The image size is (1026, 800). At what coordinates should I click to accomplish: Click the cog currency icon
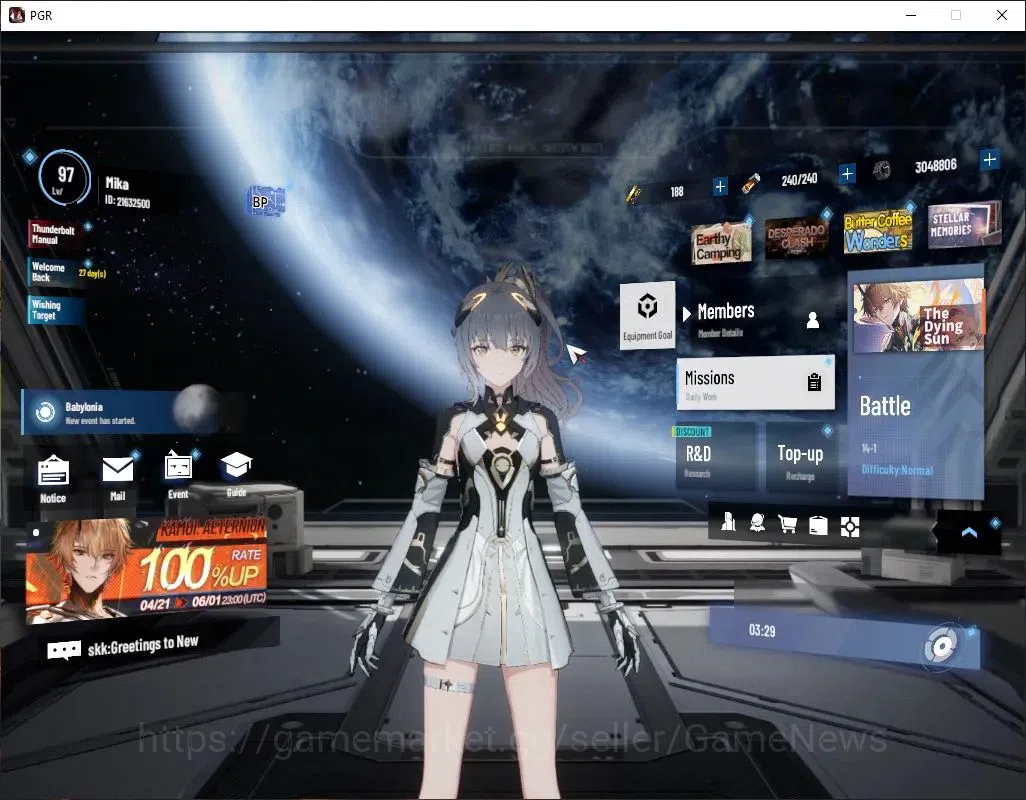point(881,171)
